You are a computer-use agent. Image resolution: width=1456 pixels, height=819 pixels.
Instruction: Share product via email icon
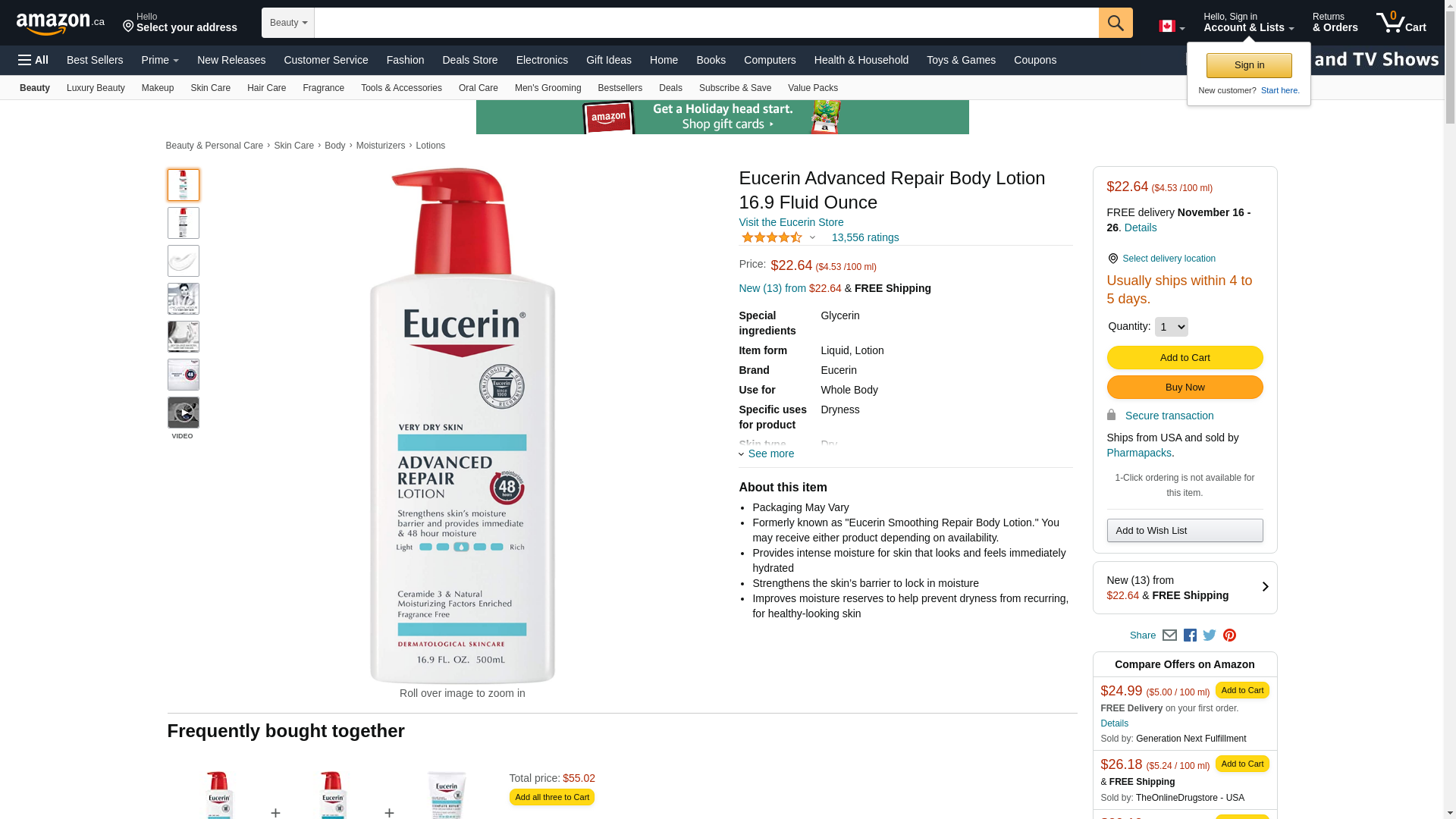[x=1169, y=635]
